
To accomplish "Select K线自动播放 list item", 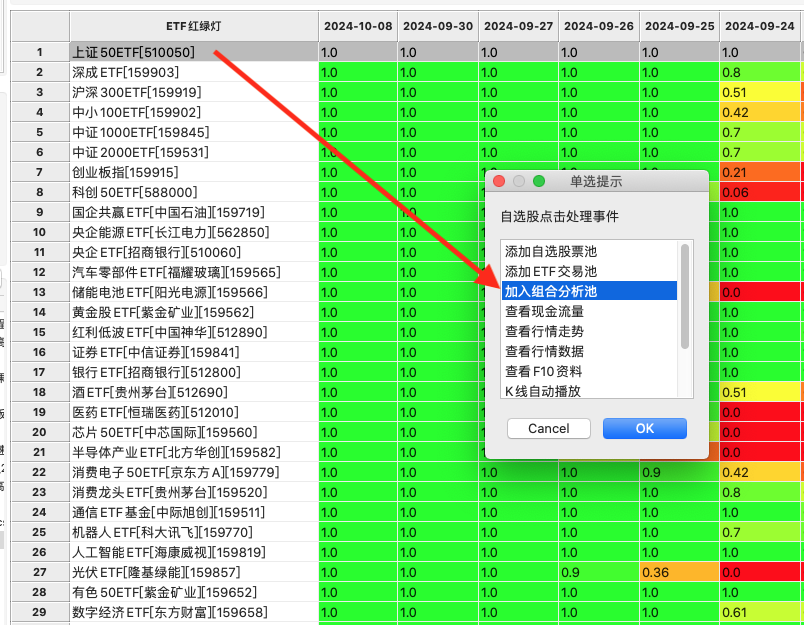I will pos(589,391).
